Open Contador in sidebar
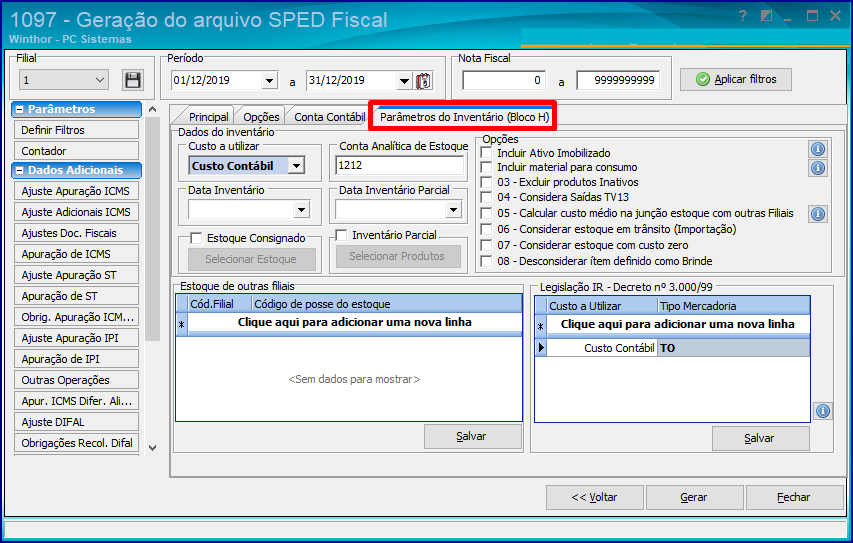 tap(76, 151)
